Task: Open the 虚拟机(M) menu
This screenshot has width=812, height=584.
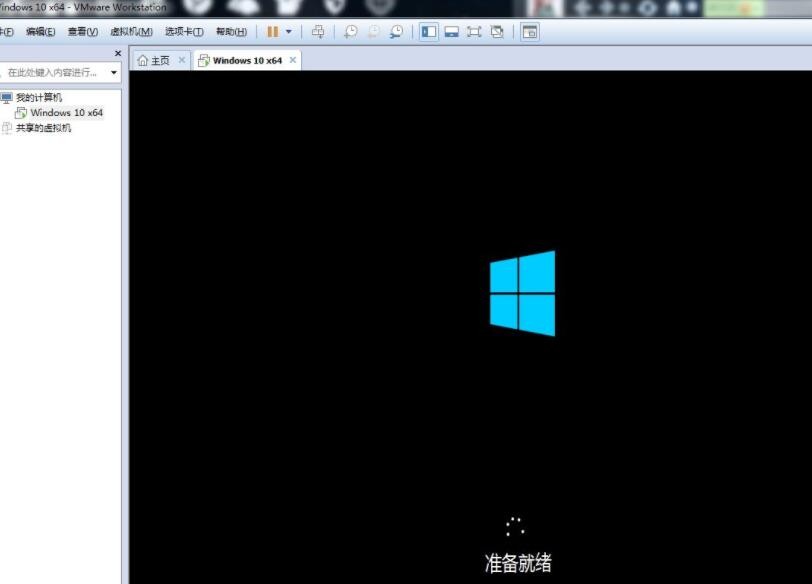Action: pos(131,32)
